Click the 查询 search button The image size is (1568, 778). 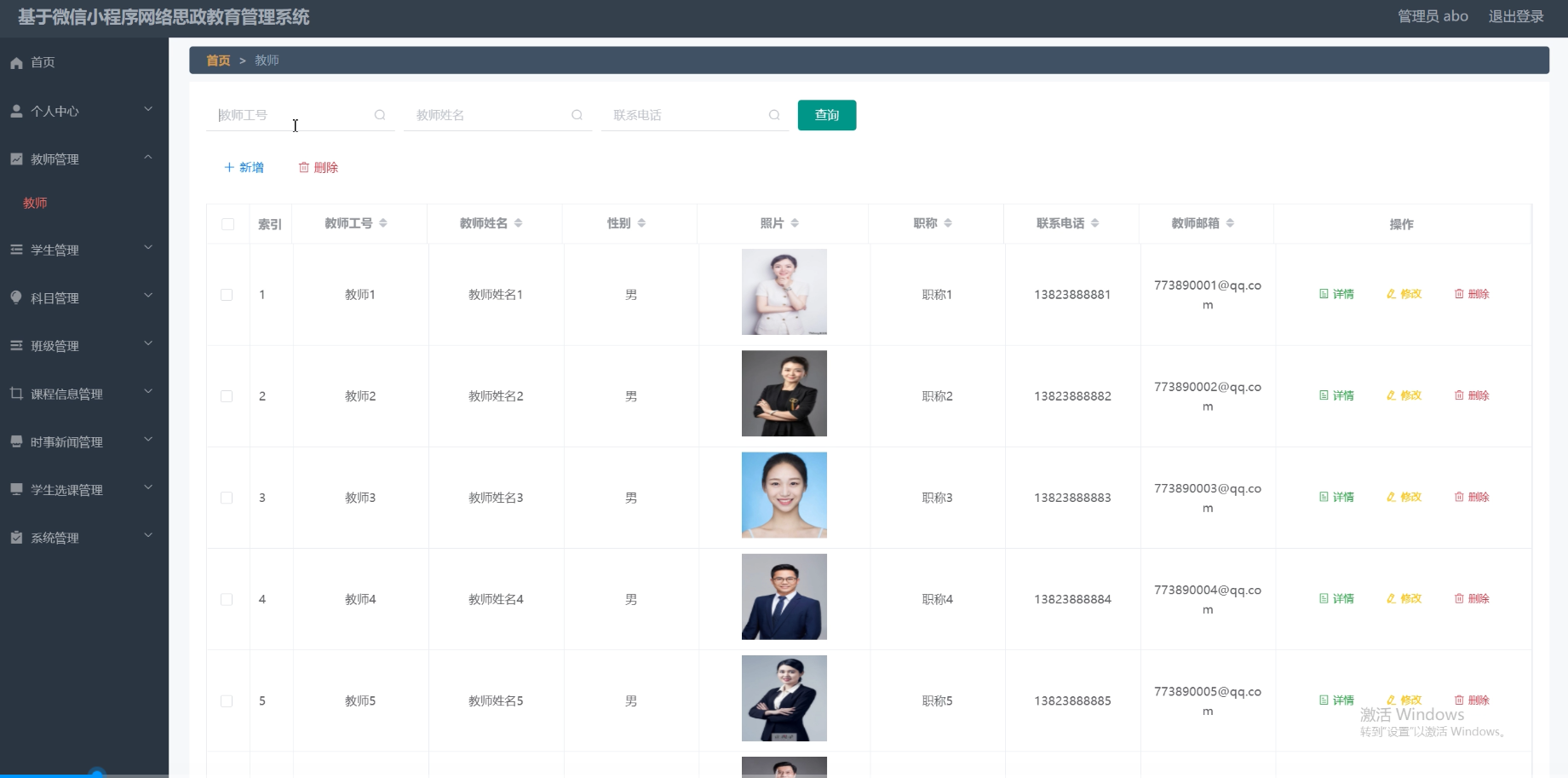(x=827, y=115)
